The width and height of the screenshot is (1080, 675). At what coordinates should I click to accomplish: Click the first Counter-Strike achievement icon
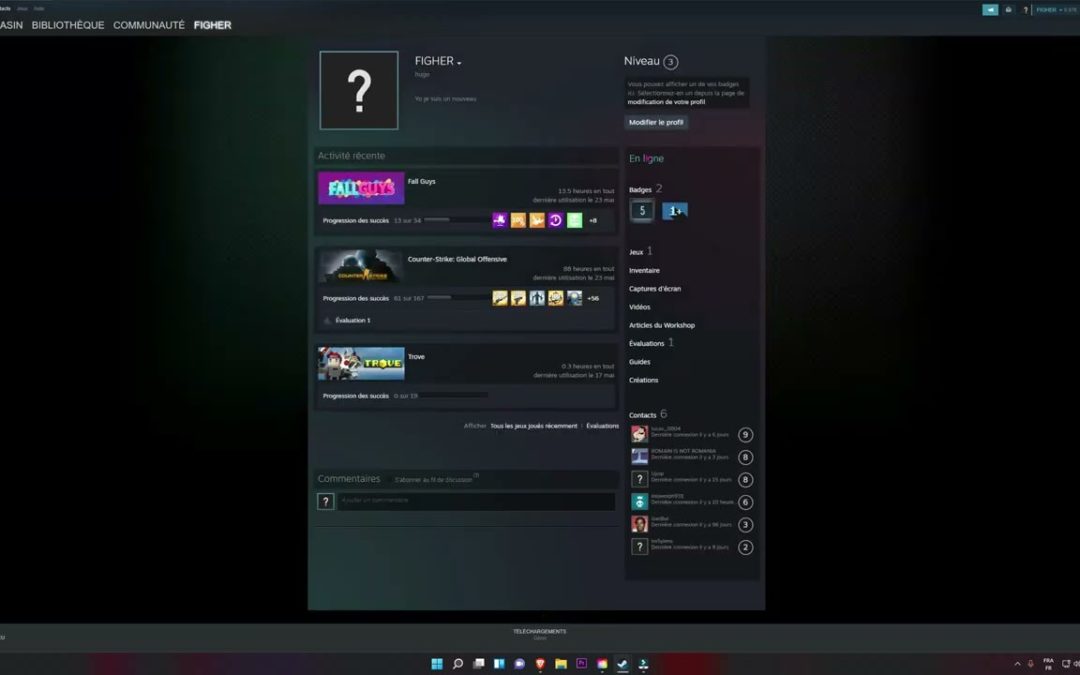tap(499, 298)
